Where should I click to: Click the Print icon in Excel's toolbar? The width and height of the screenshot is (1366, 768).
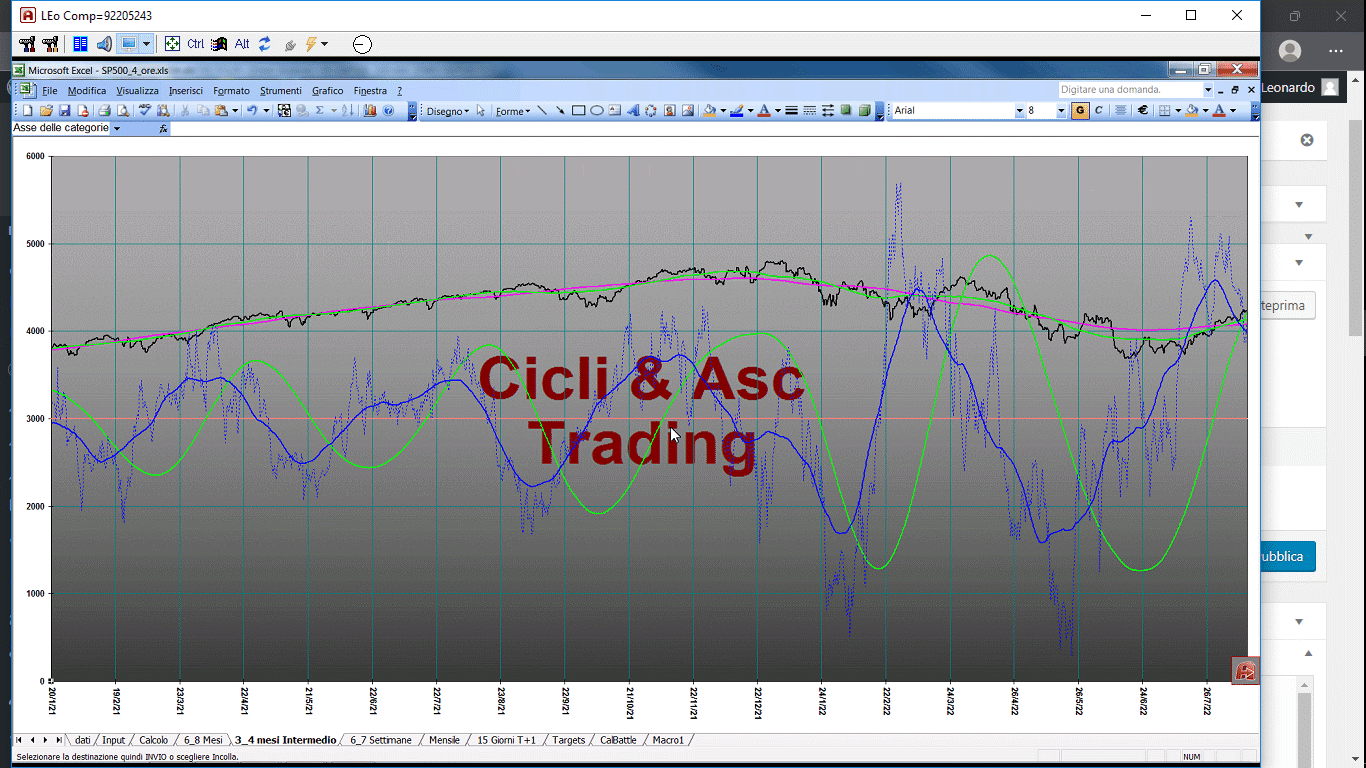[104, 110]
